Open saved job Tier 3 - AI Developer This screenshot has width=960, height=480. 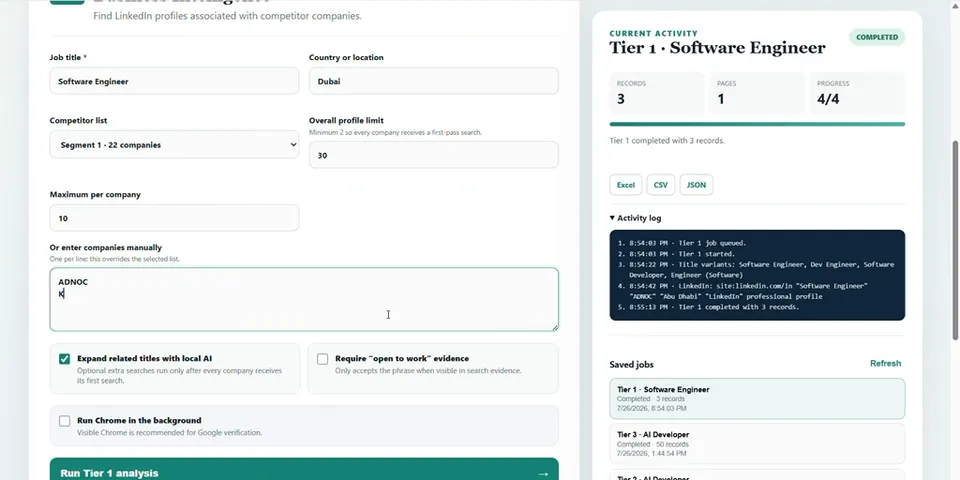757,443
